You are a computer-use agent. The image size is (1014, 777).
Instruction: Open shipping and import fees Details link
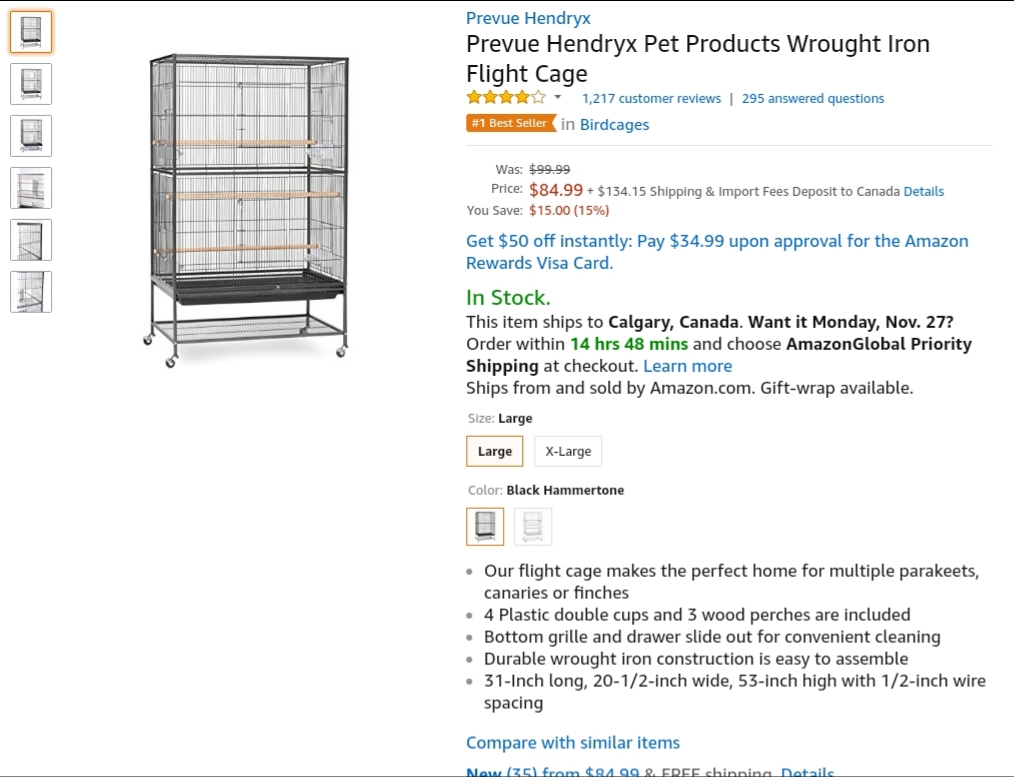pyautogui.click(x=923, y=191)
